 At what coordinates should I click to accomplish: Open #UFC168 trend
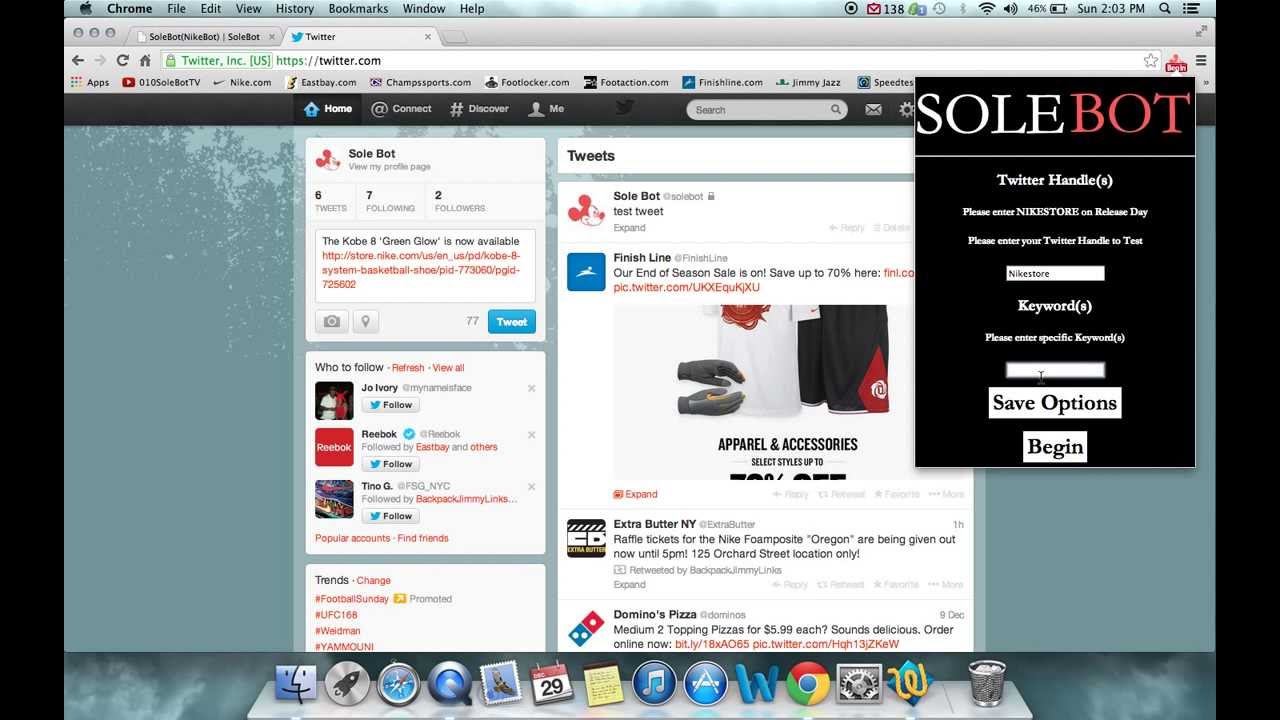click(x=336, y=615)
